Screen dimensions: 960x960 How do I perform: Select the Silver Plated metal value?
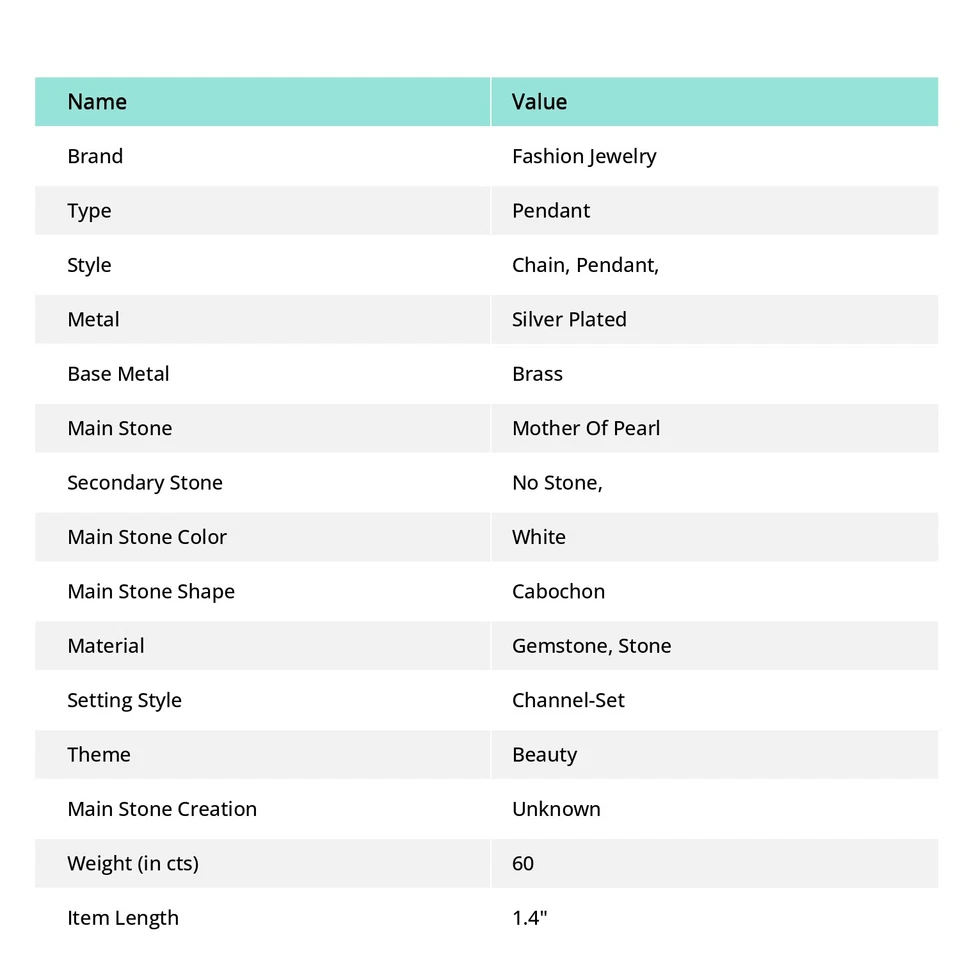coord(569,320)
